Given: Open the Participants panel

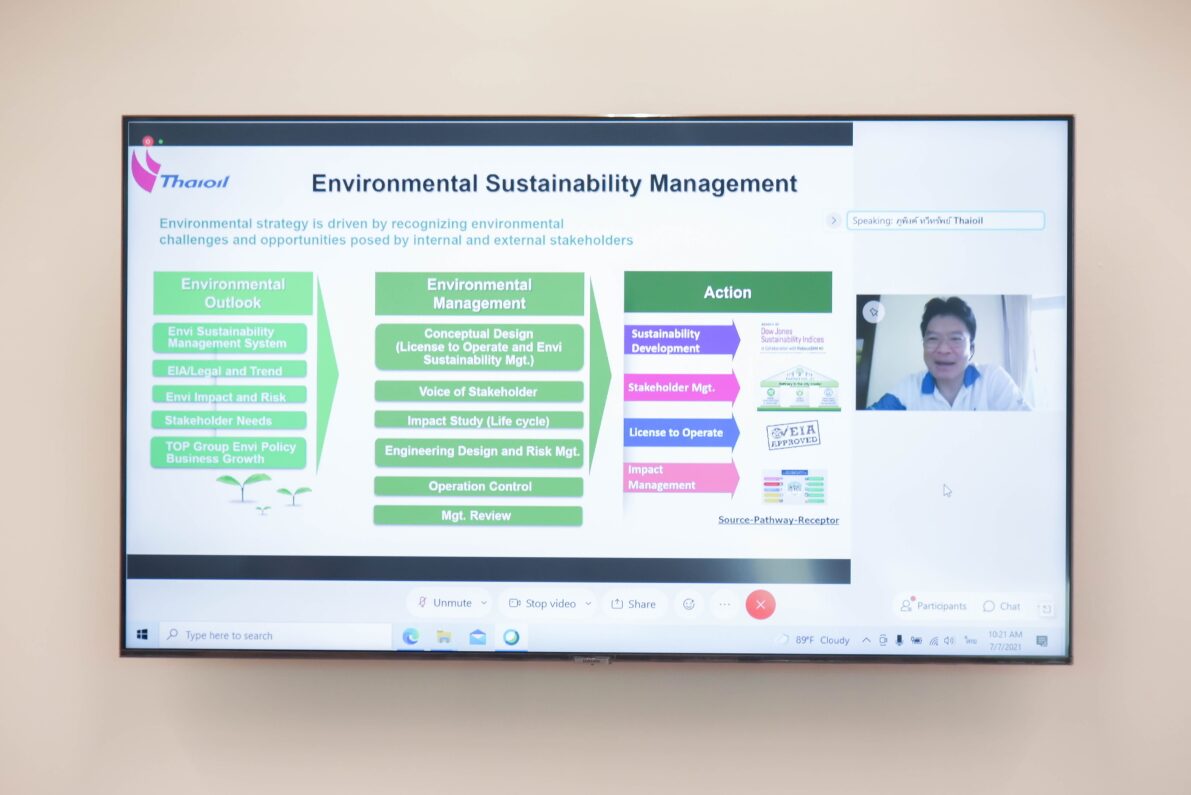Looking at the screenshot, I should [x=934, y=606].
